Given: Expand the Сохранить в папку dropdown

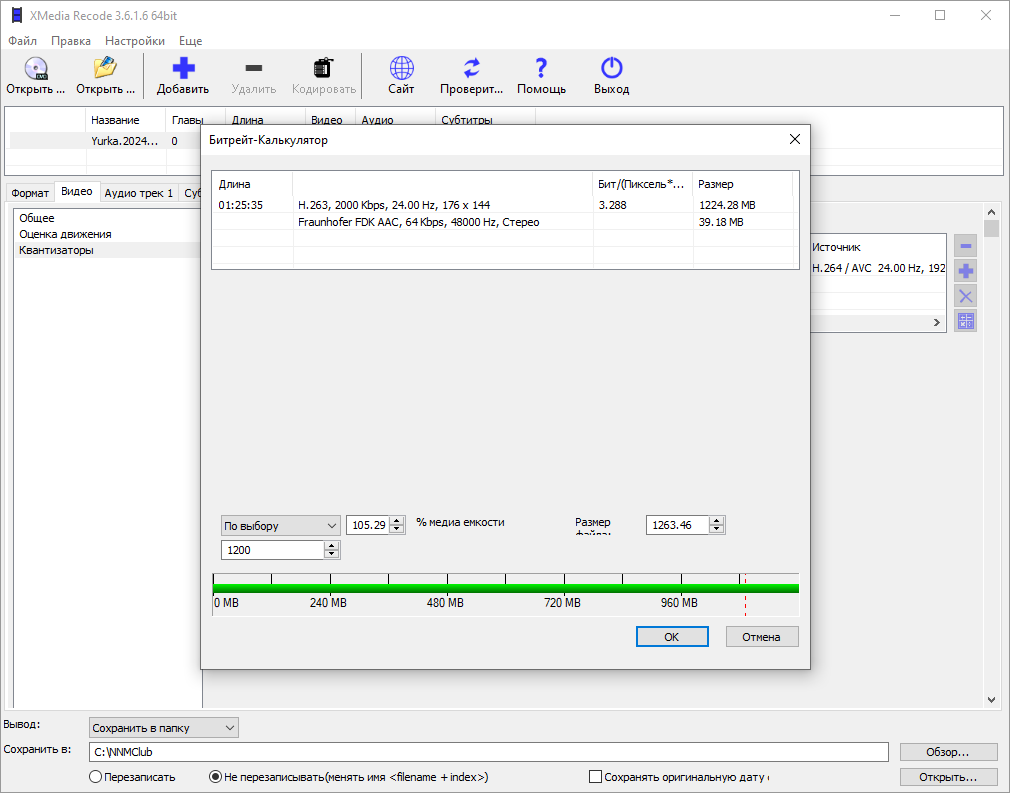Looking at the screenshot, I should click(164, 728).
